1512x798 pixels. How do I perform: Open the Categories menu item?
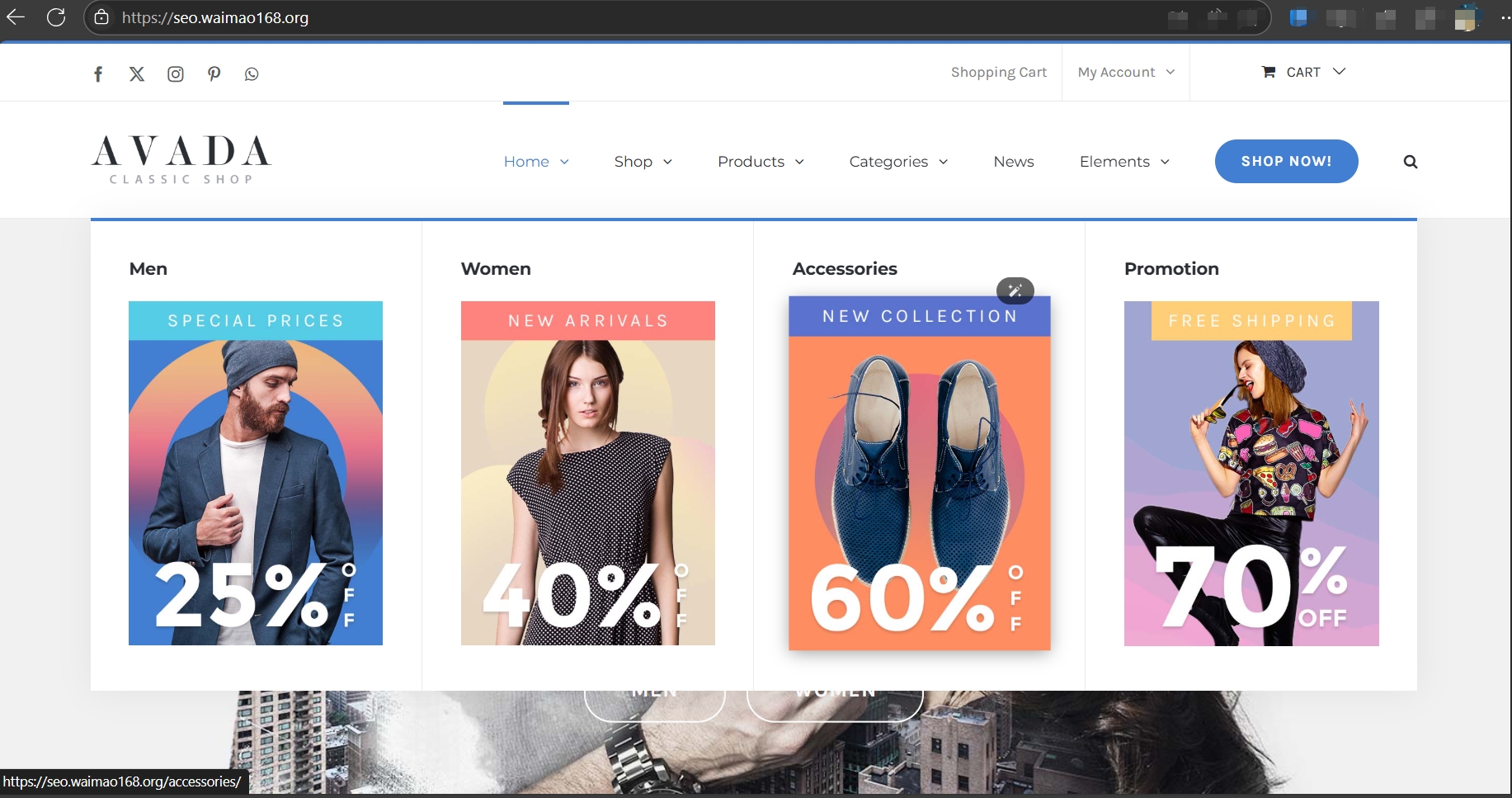pyautogui.click(x=888, y=162)
